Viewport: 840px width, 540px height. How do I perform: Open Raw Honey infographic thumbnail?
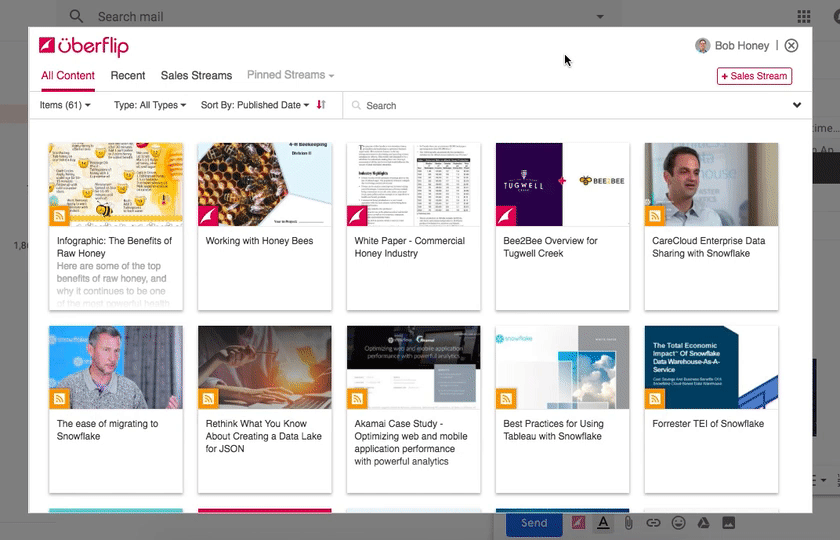tap(116, 184)
